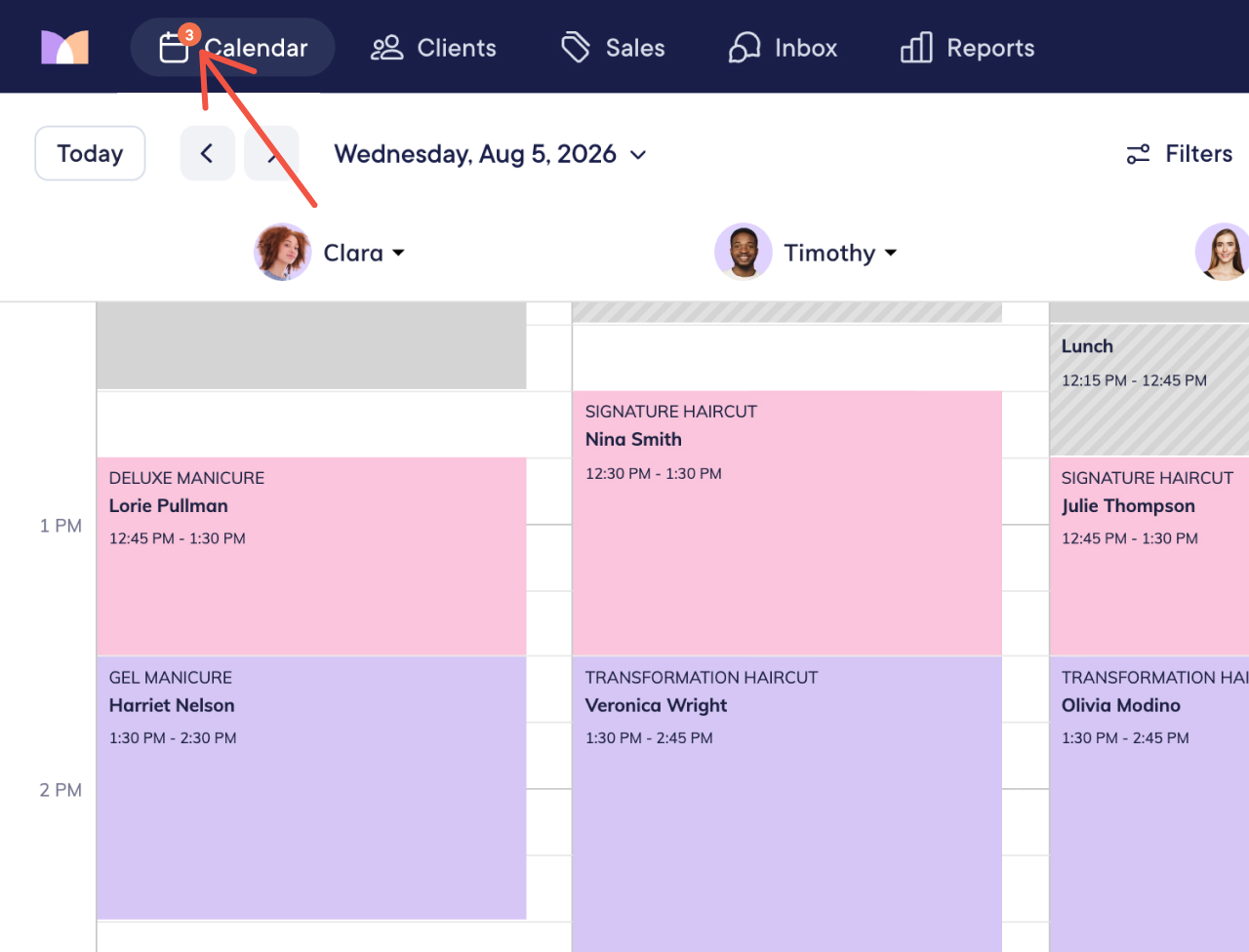Click Clara's profile photo
The height and width of the screenshot is (952, 1249).
click(x=283, y=252)
